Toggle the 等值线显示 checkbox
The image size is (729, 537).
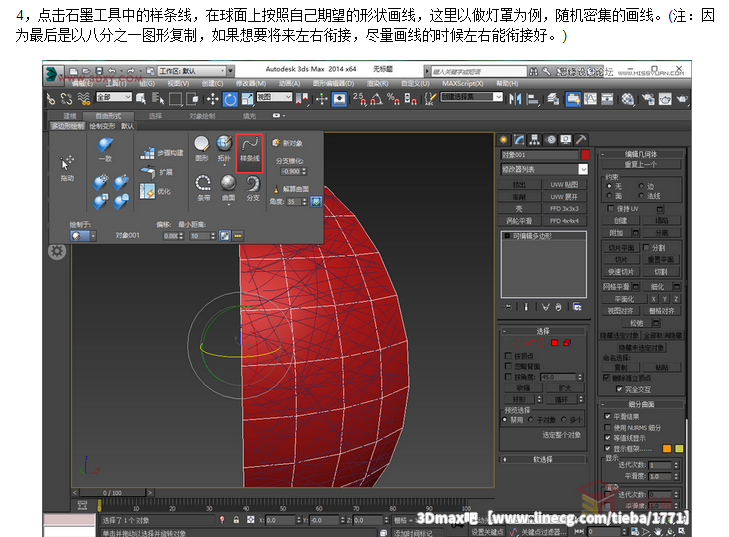[x=607, y=438]
